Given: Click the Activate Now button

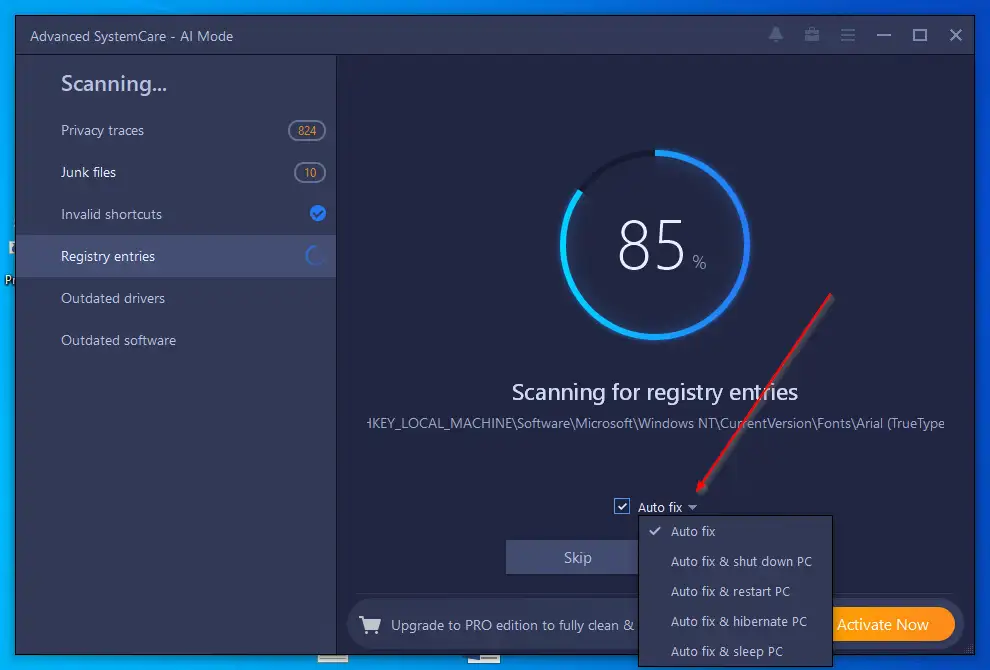Looking at the screenshot, I should point(893,625).
